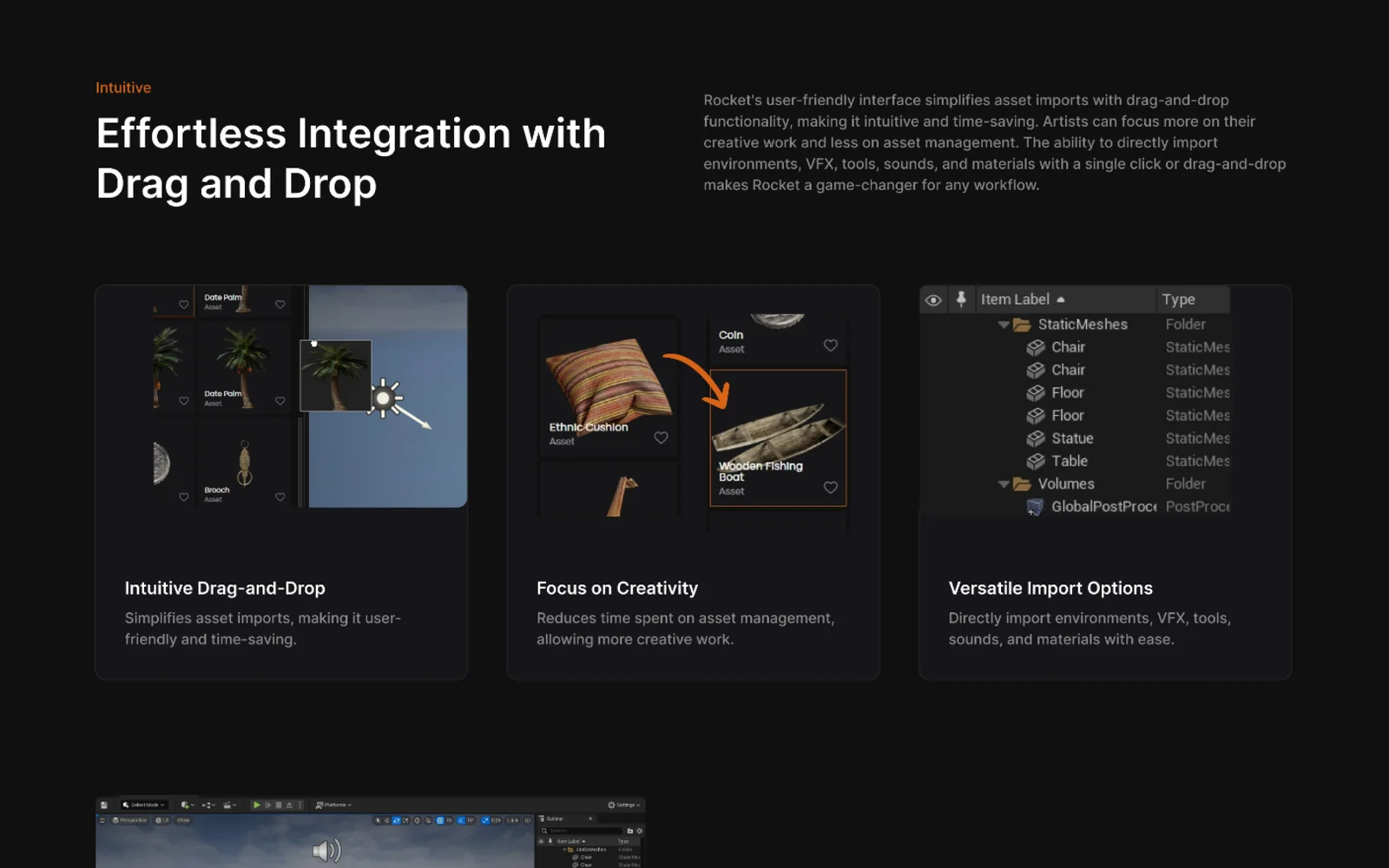Open the Platforms dropdown menu
The width and height of the screenshot is (1389, 868).
point(333,805)
